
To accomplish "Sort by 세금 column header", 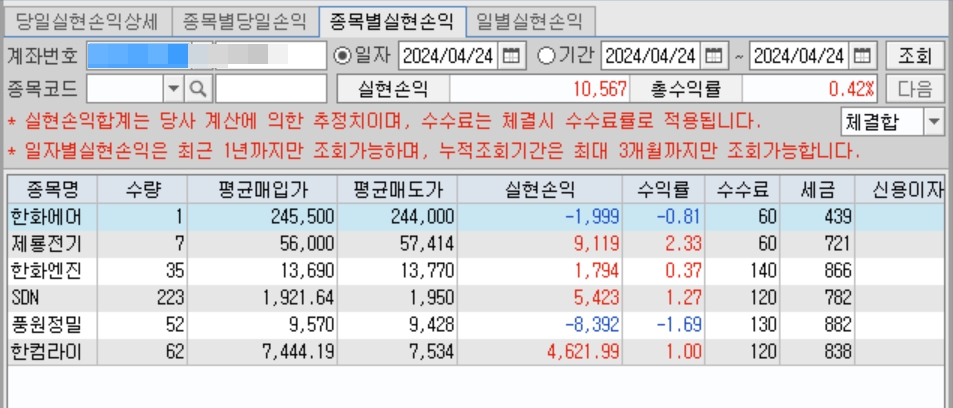I will 817,190.
